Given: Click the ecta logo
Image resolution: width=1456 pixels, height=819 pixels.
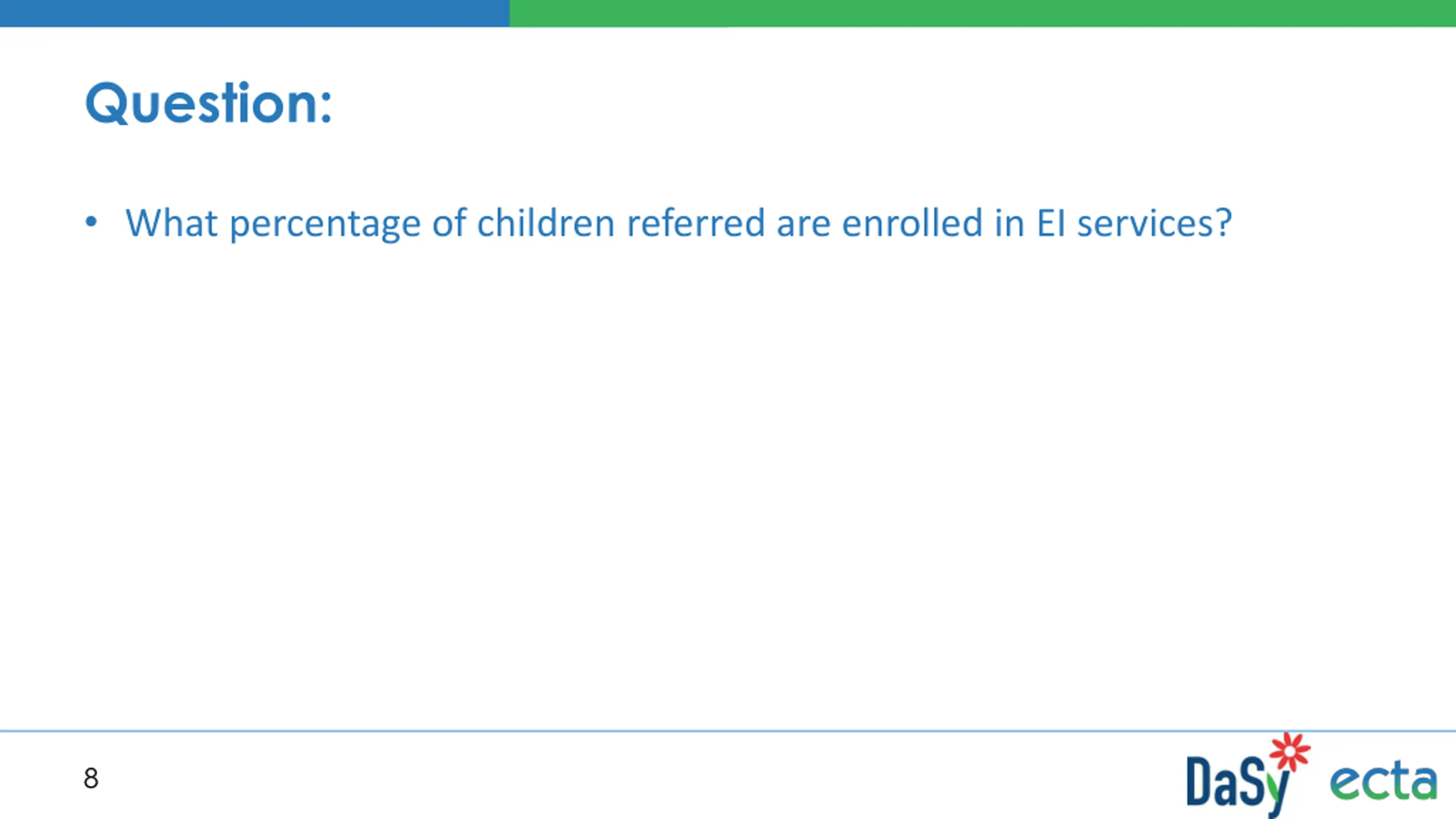Looking at the screenshot, I should click(x=1383, y=783).
